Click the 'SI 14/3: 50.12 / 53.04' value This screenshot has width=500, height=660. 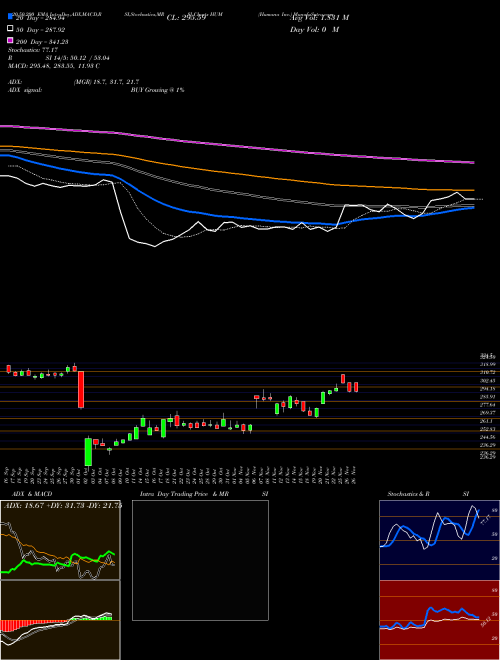78,58
